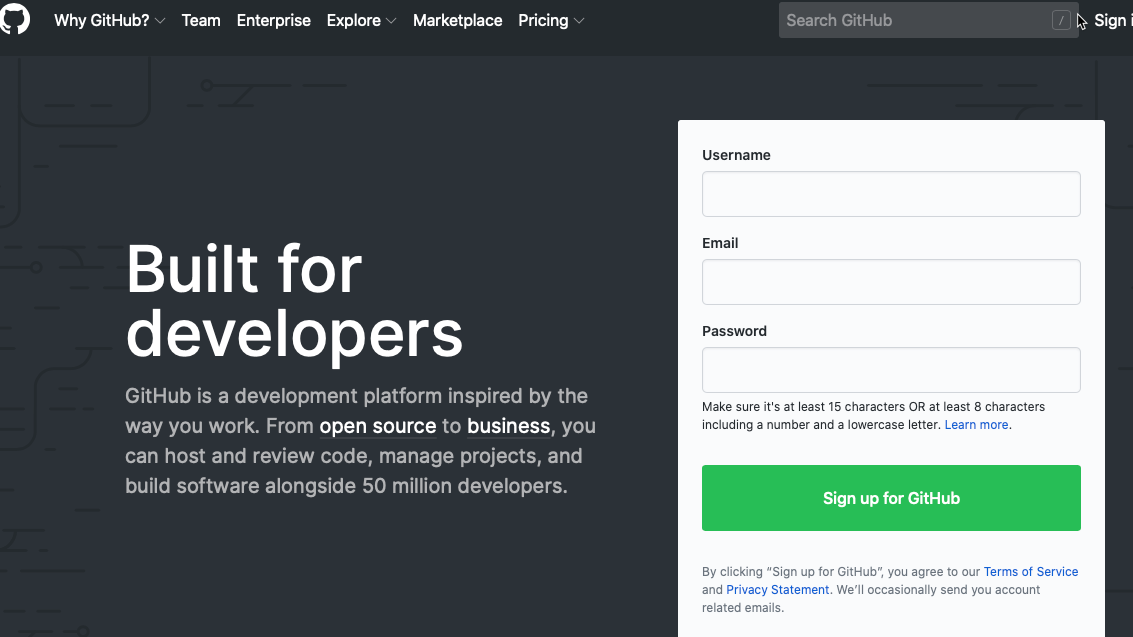Screen dimensions: 1133x637
Task: Open the Explore dropdown
Action: click(361, 20)
